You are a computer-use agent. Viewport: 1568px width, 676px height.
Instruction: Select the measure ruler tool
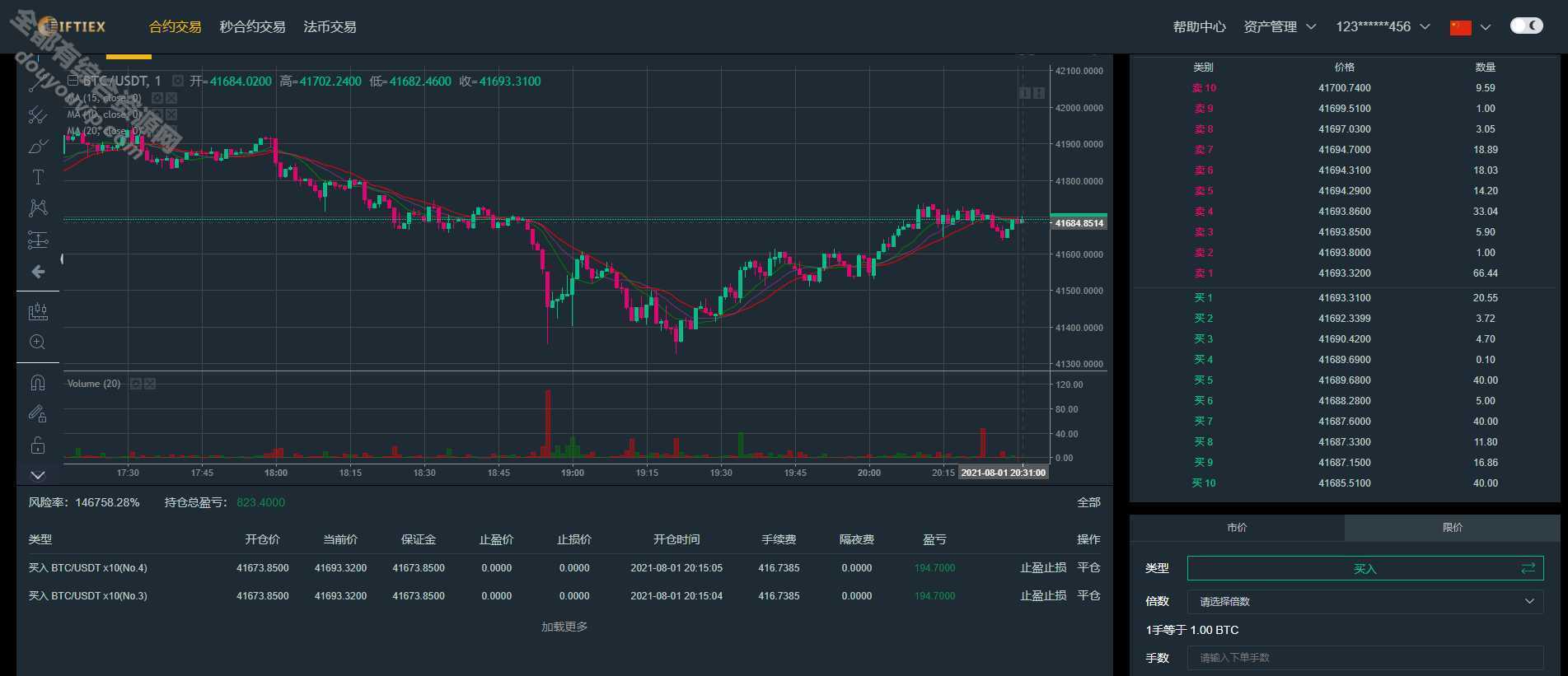pos(38,311)
